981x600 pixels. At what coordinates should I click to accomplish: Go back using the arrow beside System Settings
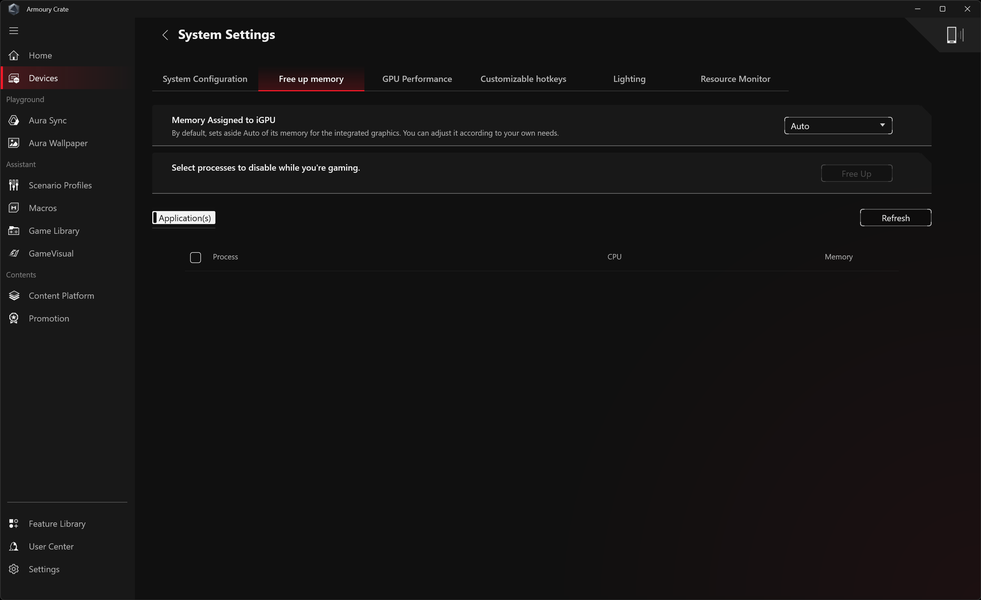pos(165,35)
